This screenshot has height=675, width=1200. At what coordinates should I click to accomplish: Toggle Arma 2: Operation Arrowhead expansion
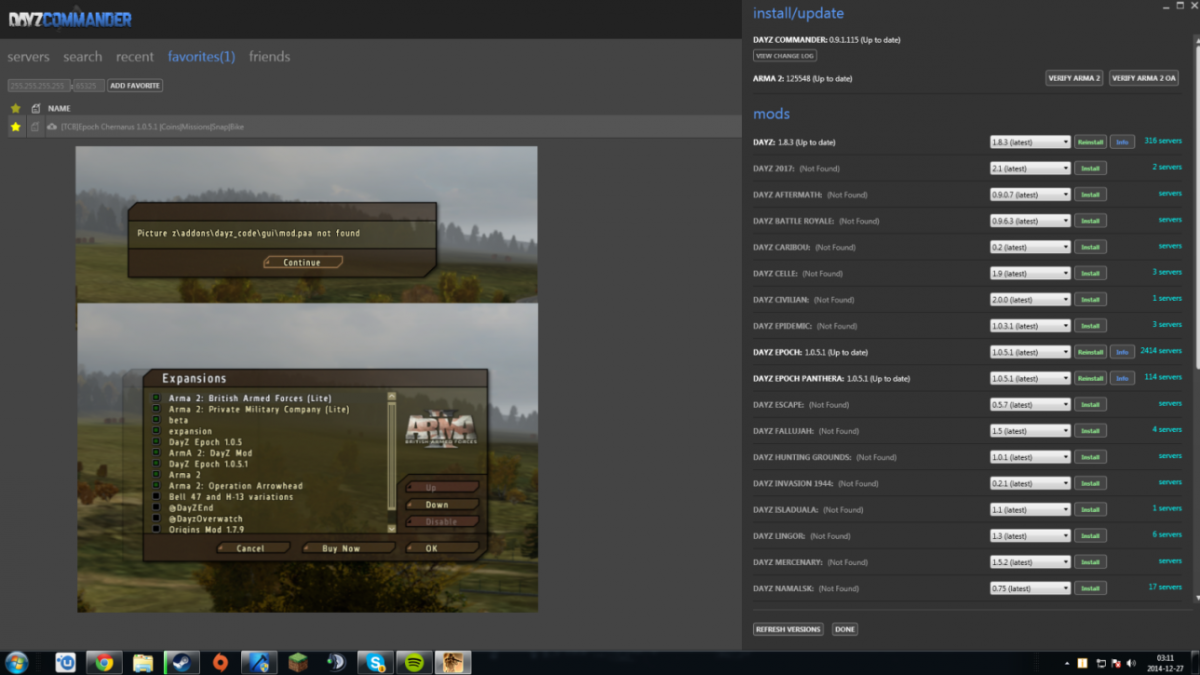156,486
